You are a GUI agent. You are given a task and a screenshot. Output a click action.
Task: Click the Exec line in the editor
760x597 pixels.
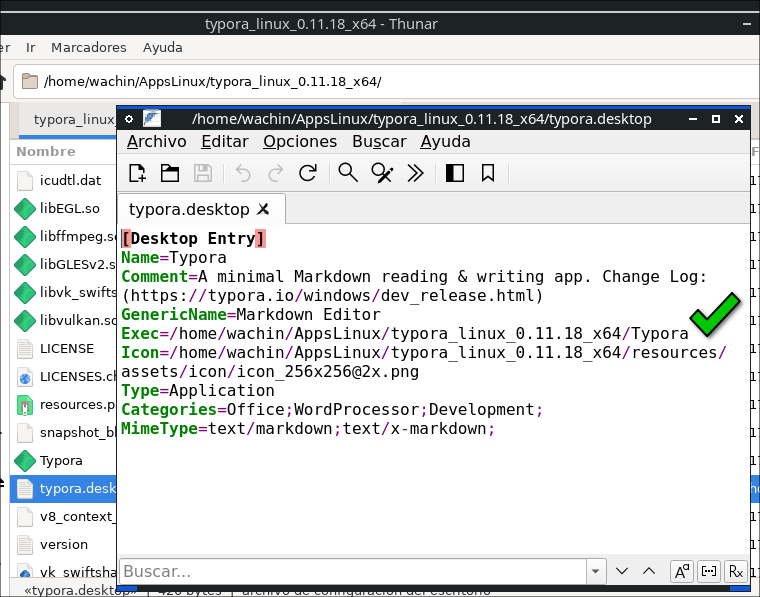(404, 333)
